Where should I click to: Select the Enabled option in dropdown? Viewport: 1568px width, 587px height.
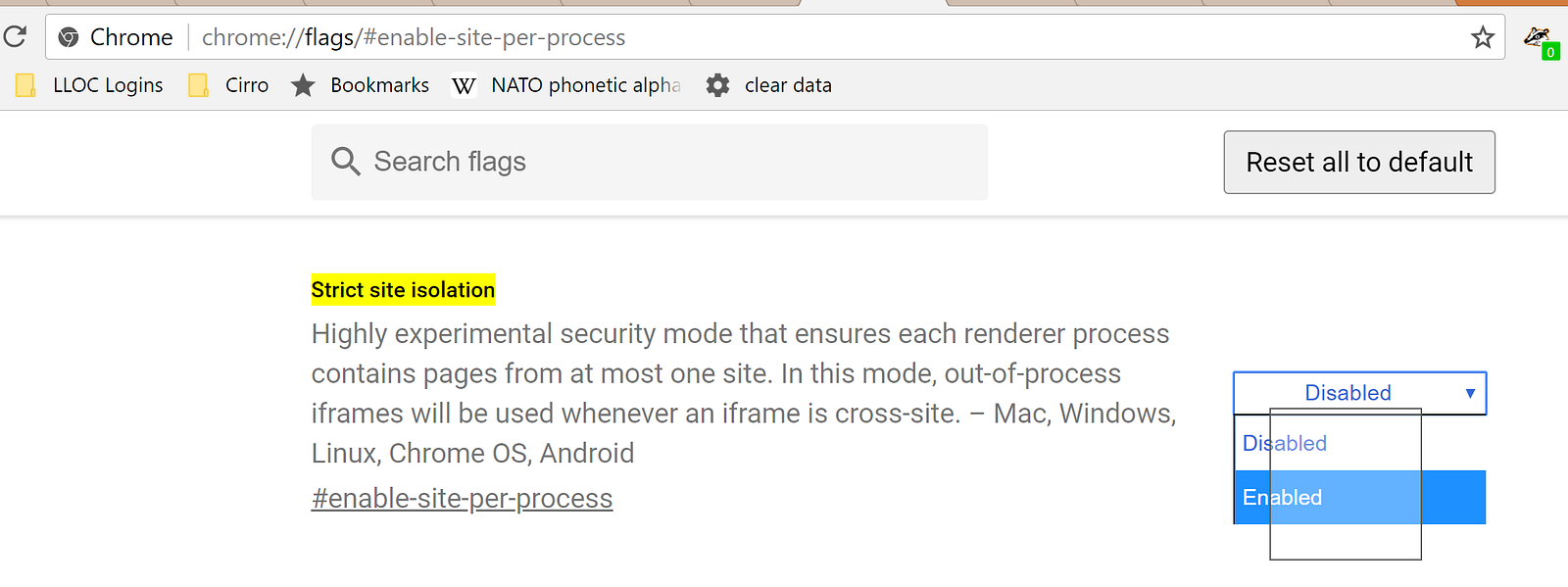click(x=1358, y=497)
